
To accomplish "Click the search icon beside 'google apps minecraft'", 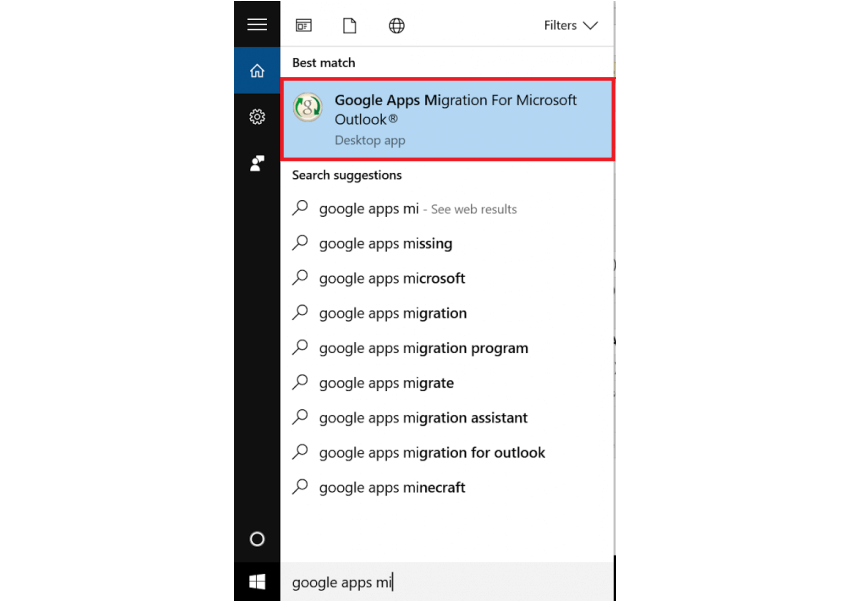I will click(x=300, y=486).
